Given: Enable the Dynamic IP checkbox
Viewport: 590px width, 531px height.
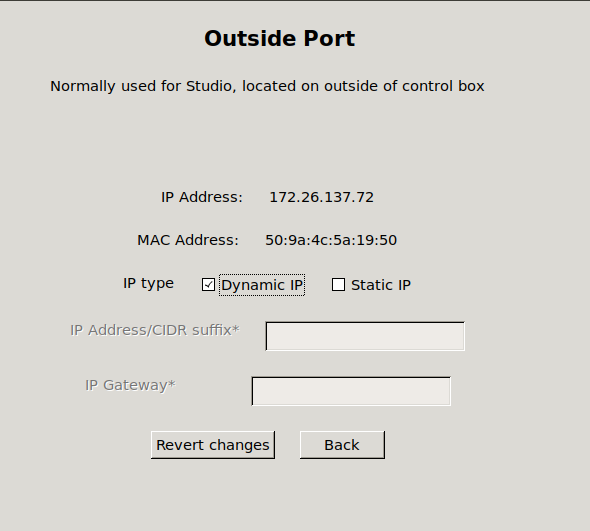Looking at the screenshot, I should [208, 285].
